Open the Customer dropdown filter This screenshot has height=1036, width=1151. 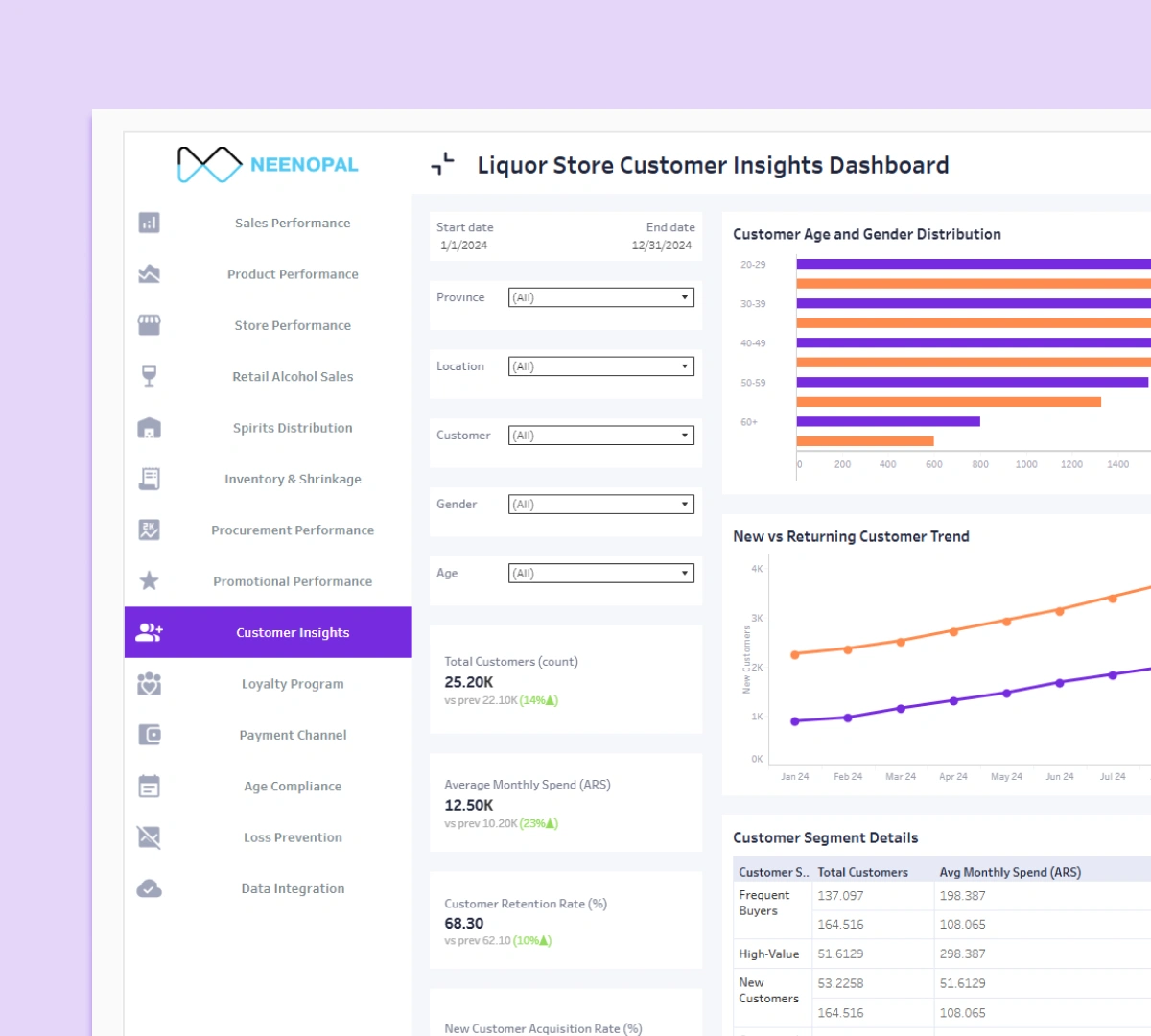point(601,436)
